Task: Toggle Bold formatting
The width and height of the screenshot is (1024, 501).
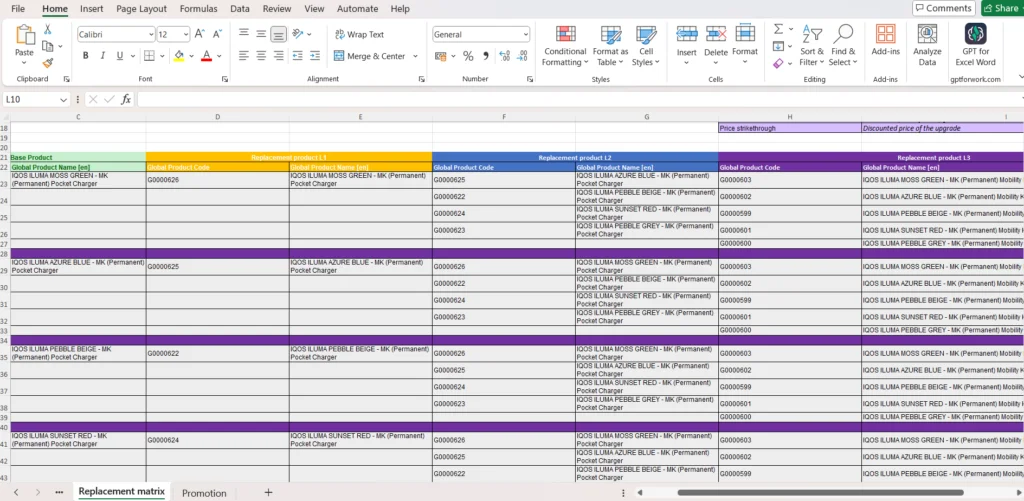Action: [86, 56]
